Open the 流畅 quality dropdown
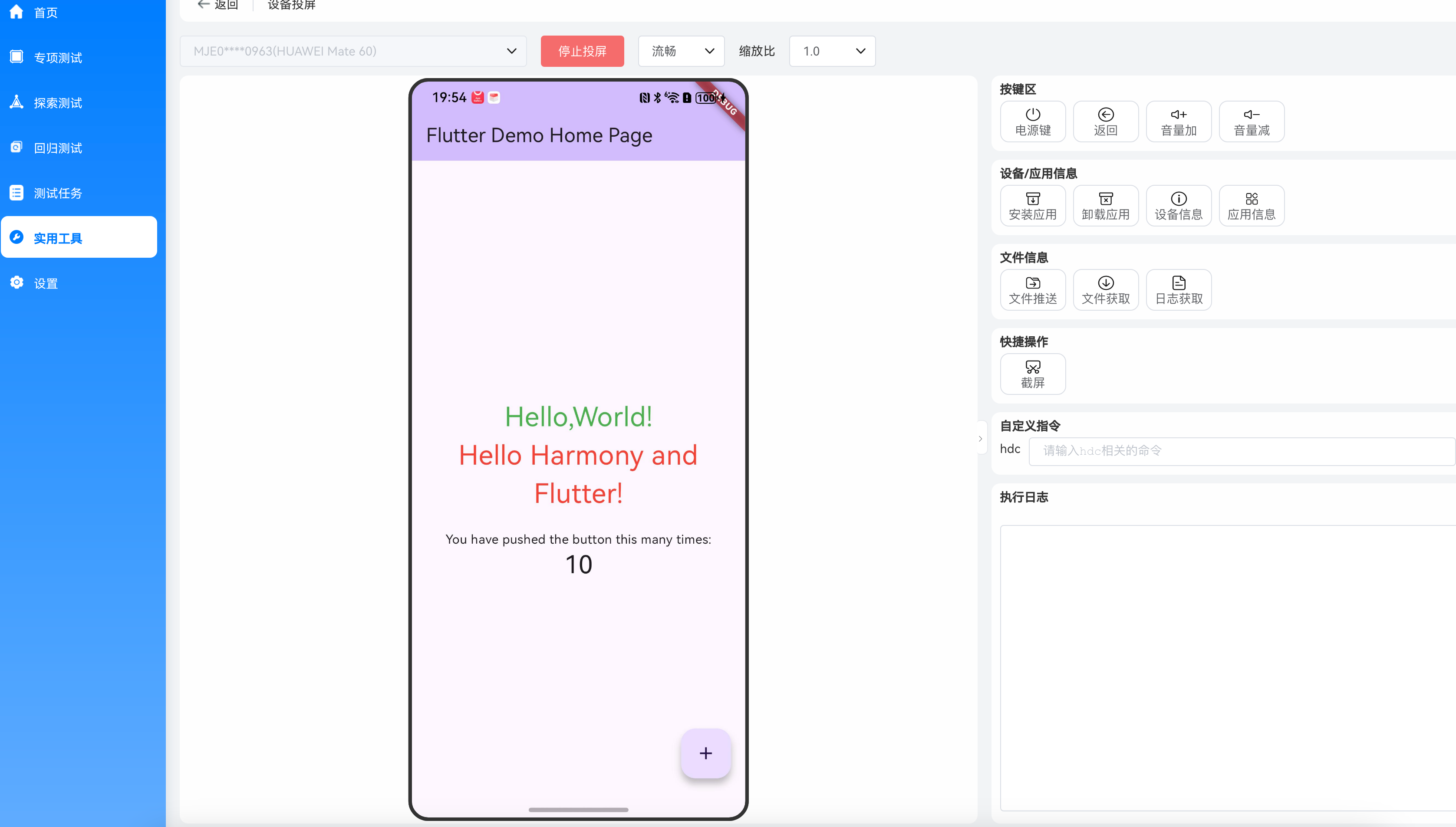This screenshot has width=1456, height=827. pos(681,51)
